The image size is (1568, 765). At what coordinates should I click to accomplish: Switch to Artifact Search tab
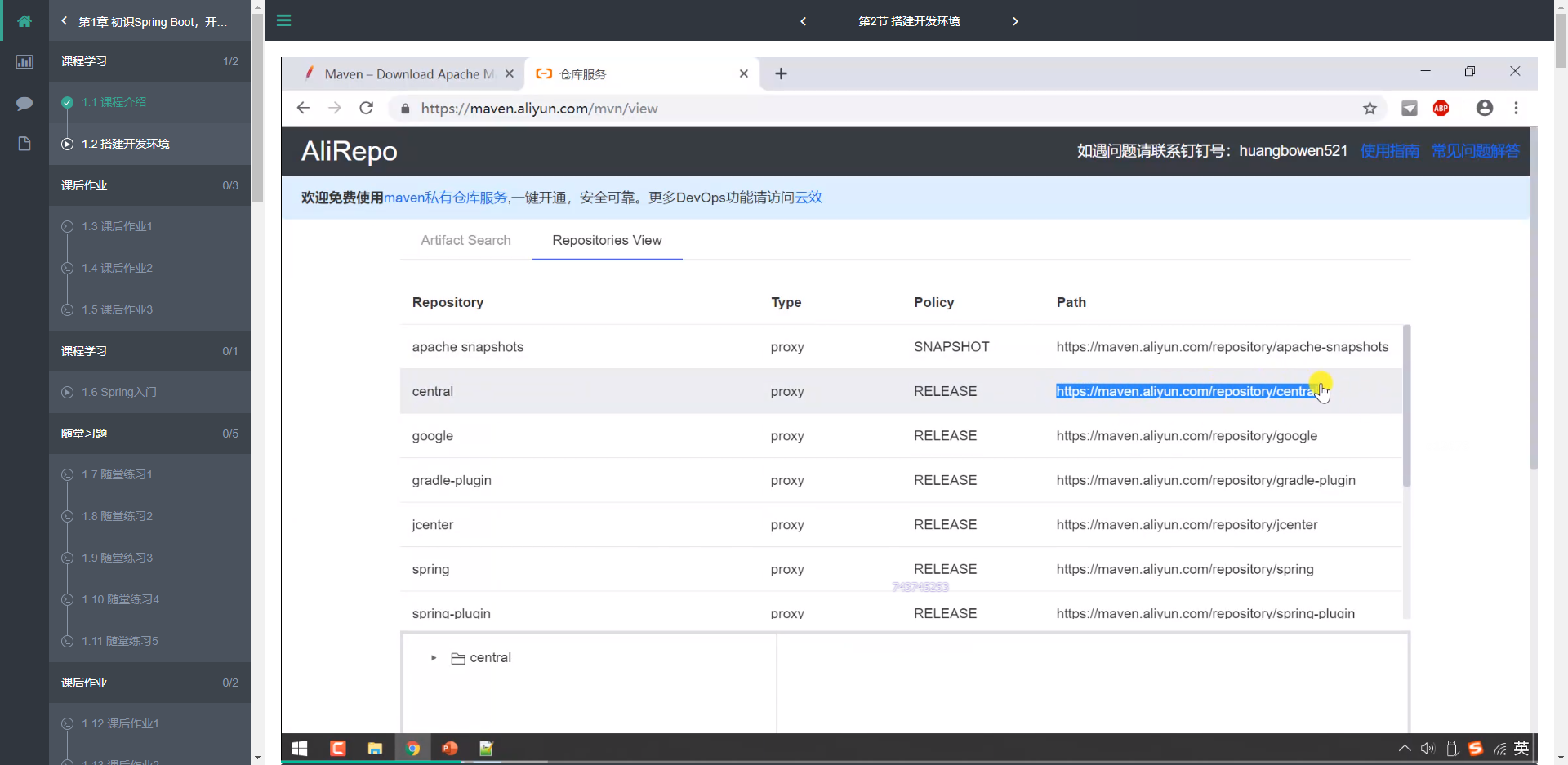coord(465,240)
